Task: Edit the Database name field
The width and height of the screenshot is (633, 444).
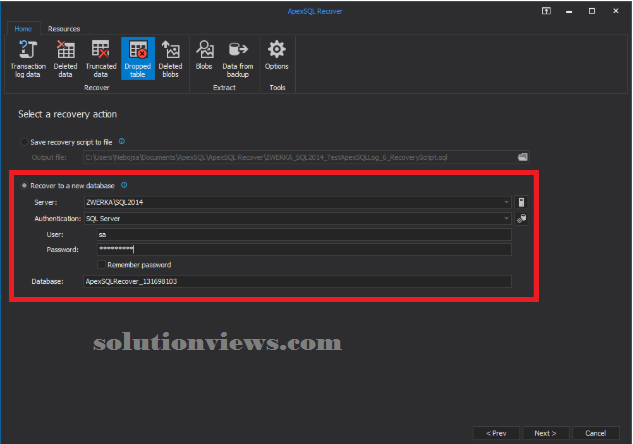Action: [297, 281]
